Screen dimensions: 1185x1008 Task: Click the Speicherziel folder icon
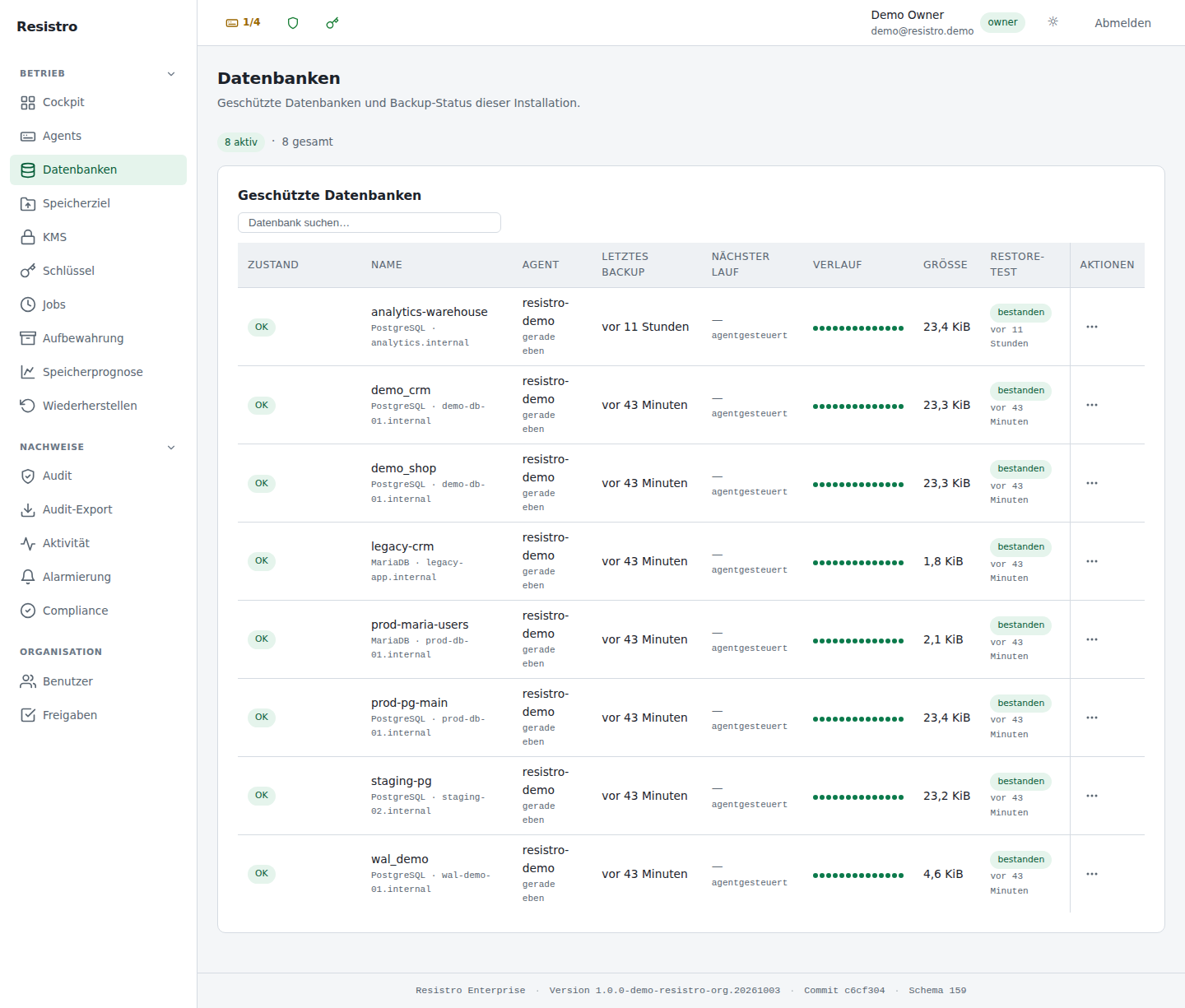click(x=28, y=204)
